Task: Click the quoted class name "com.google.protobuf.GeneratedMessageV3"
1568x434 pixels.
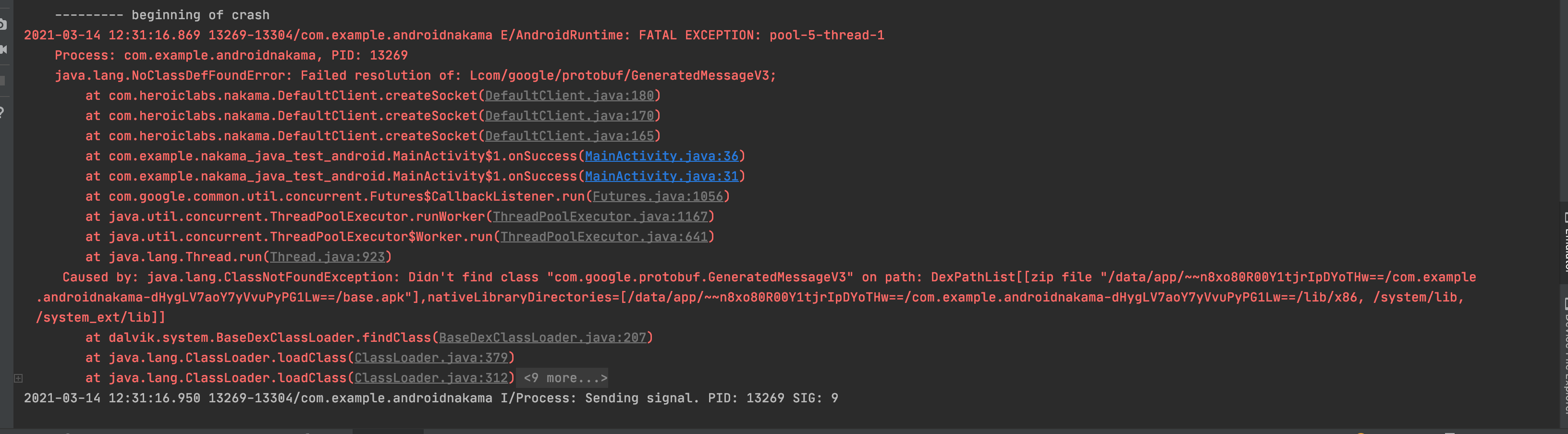Action: (700, 277)
